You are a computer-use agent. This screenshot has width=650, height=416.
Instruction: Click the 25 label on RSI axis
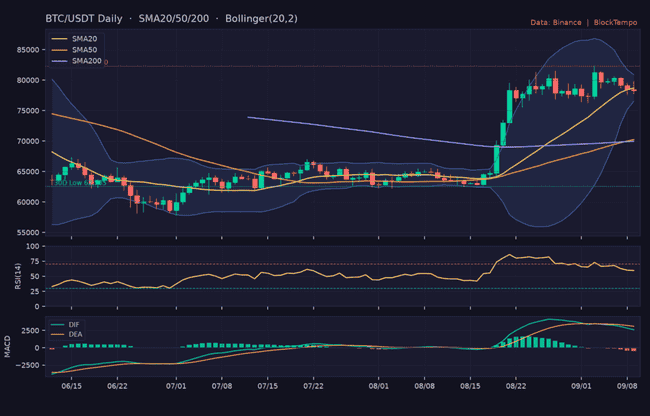[x=35, y=292]
